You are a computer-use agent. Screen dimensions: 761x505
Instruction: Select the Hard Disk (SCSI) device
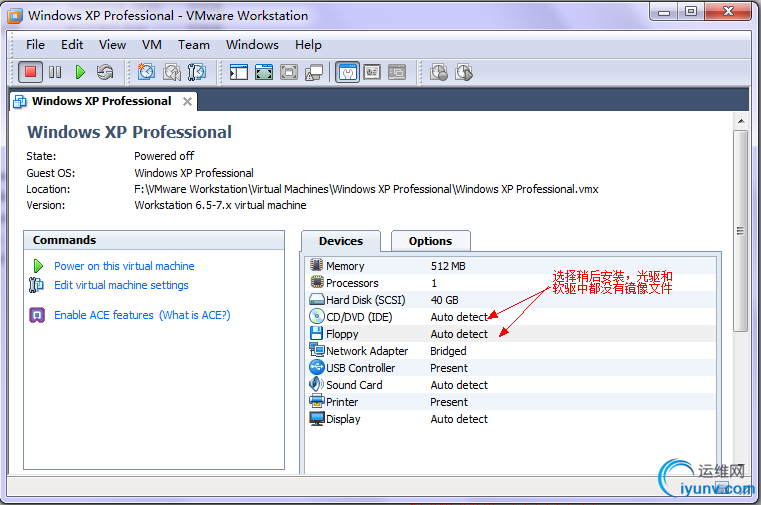364,300
